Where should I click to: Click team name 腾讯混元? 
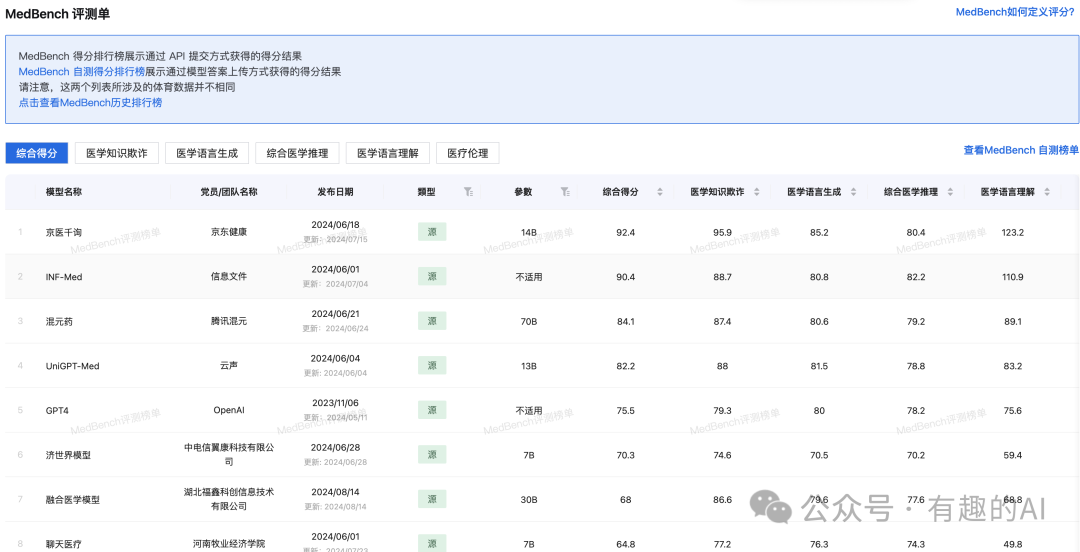[229, 321]
